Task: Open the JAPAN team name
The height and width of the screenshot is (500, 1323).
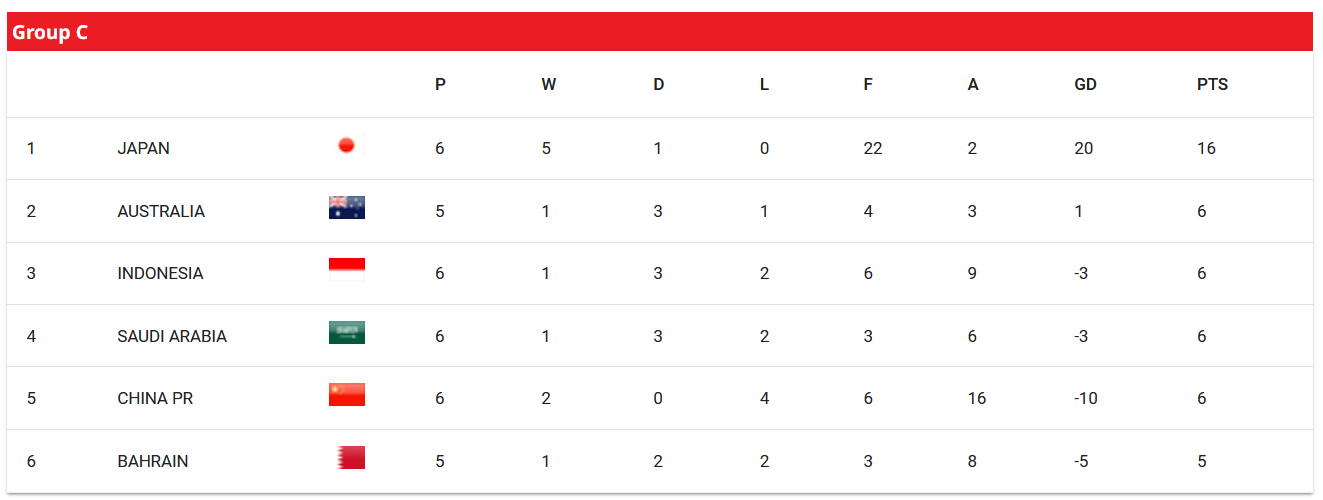Action: [143, 148]
